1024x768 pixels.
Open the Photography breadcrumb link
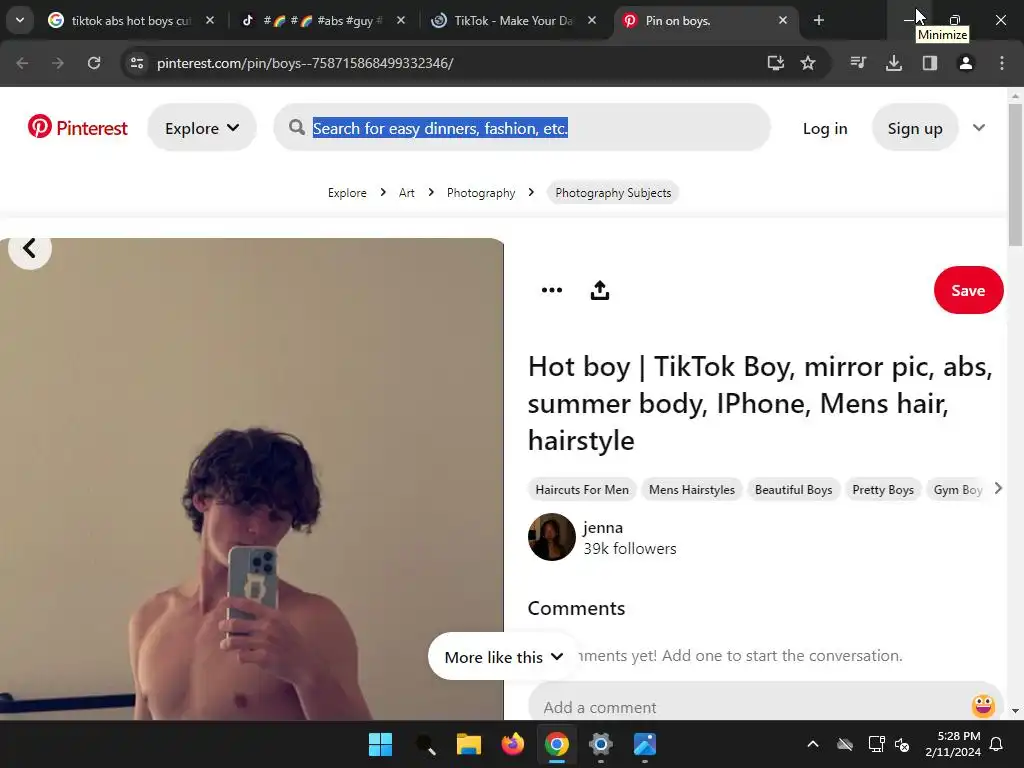(481, 193)
